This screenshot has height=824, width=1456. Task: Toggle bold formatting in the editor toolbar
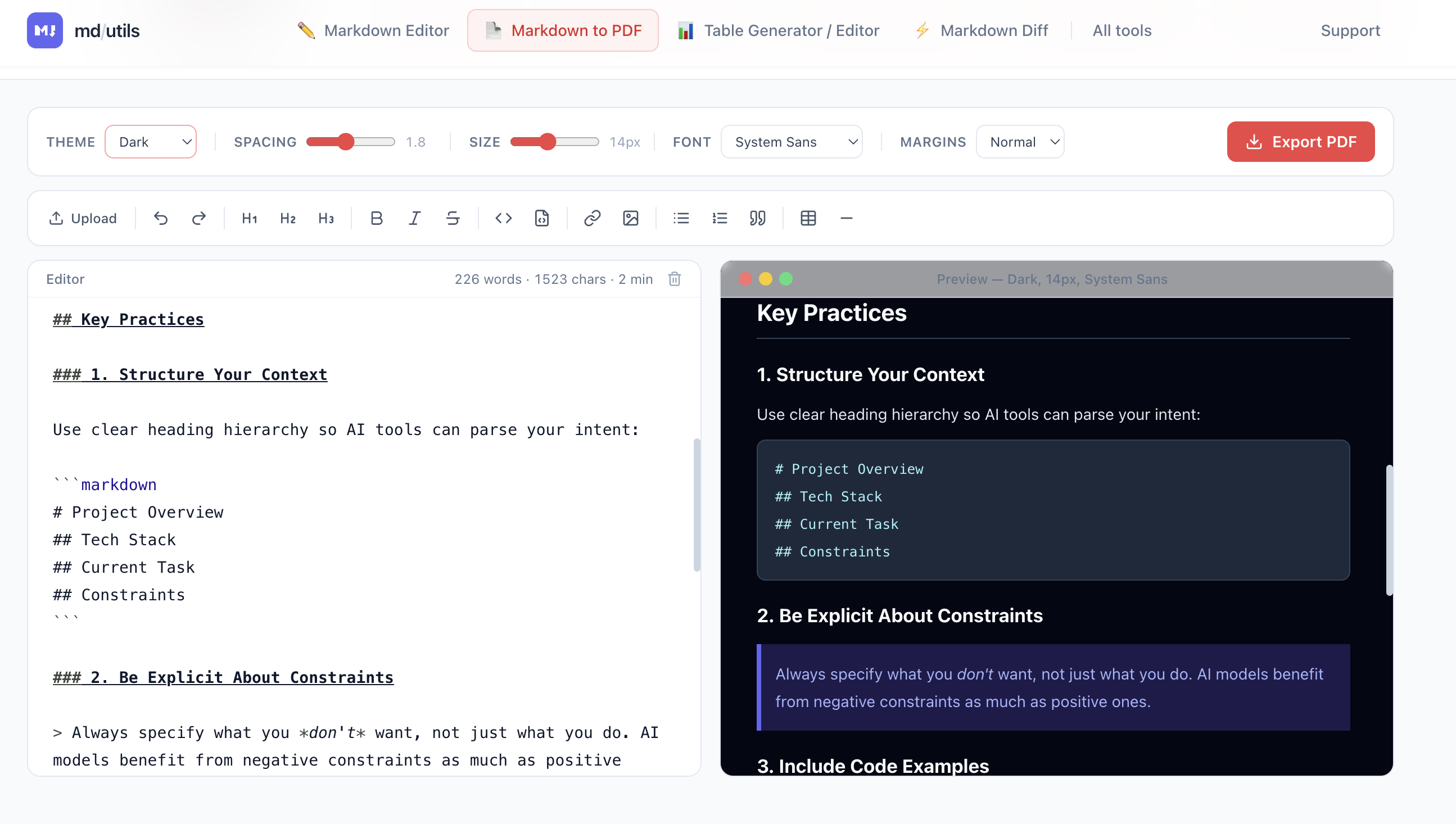(376, 218)
